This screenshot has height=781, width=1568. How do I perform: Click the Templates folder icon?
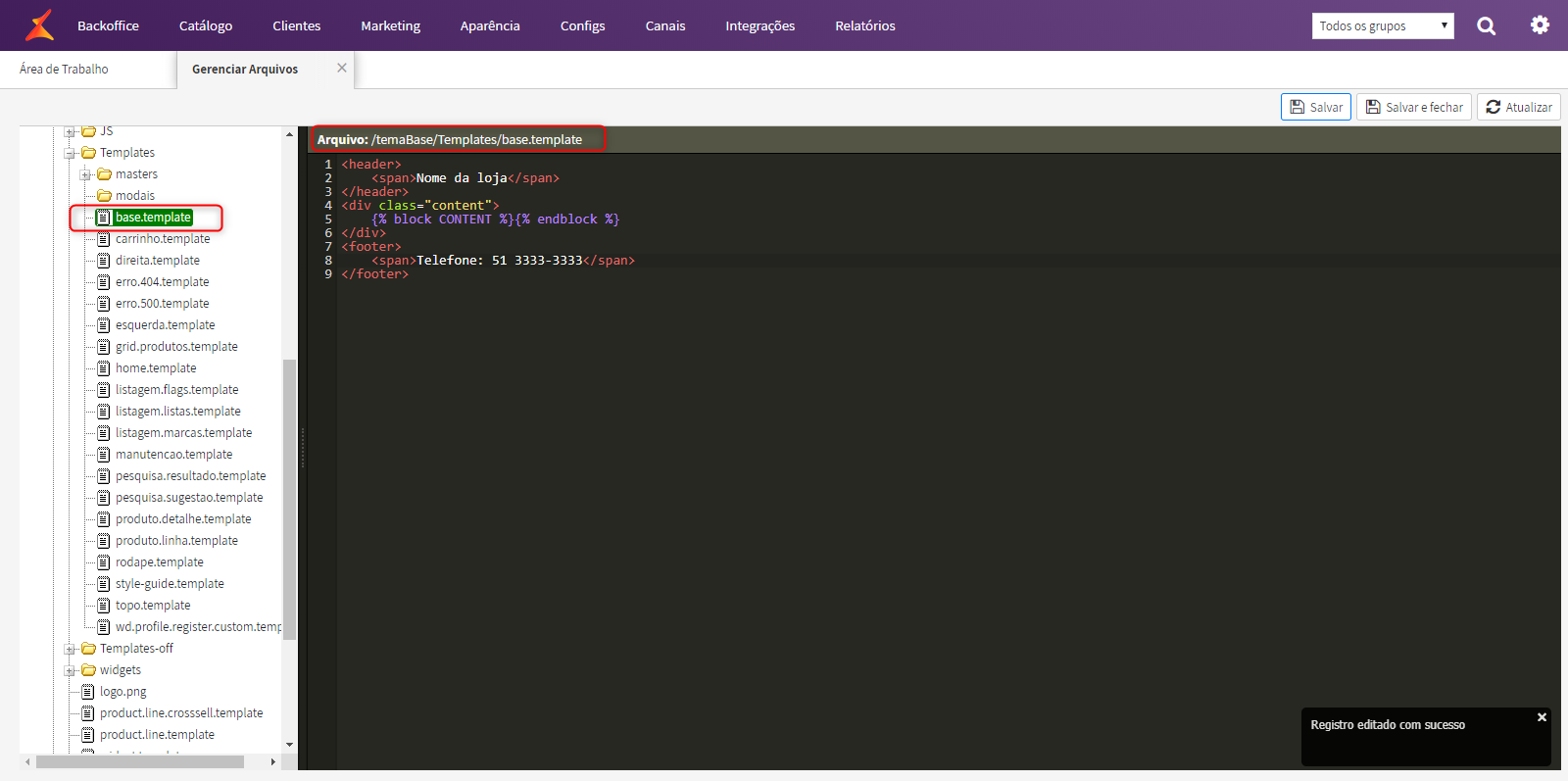point(88,153)
